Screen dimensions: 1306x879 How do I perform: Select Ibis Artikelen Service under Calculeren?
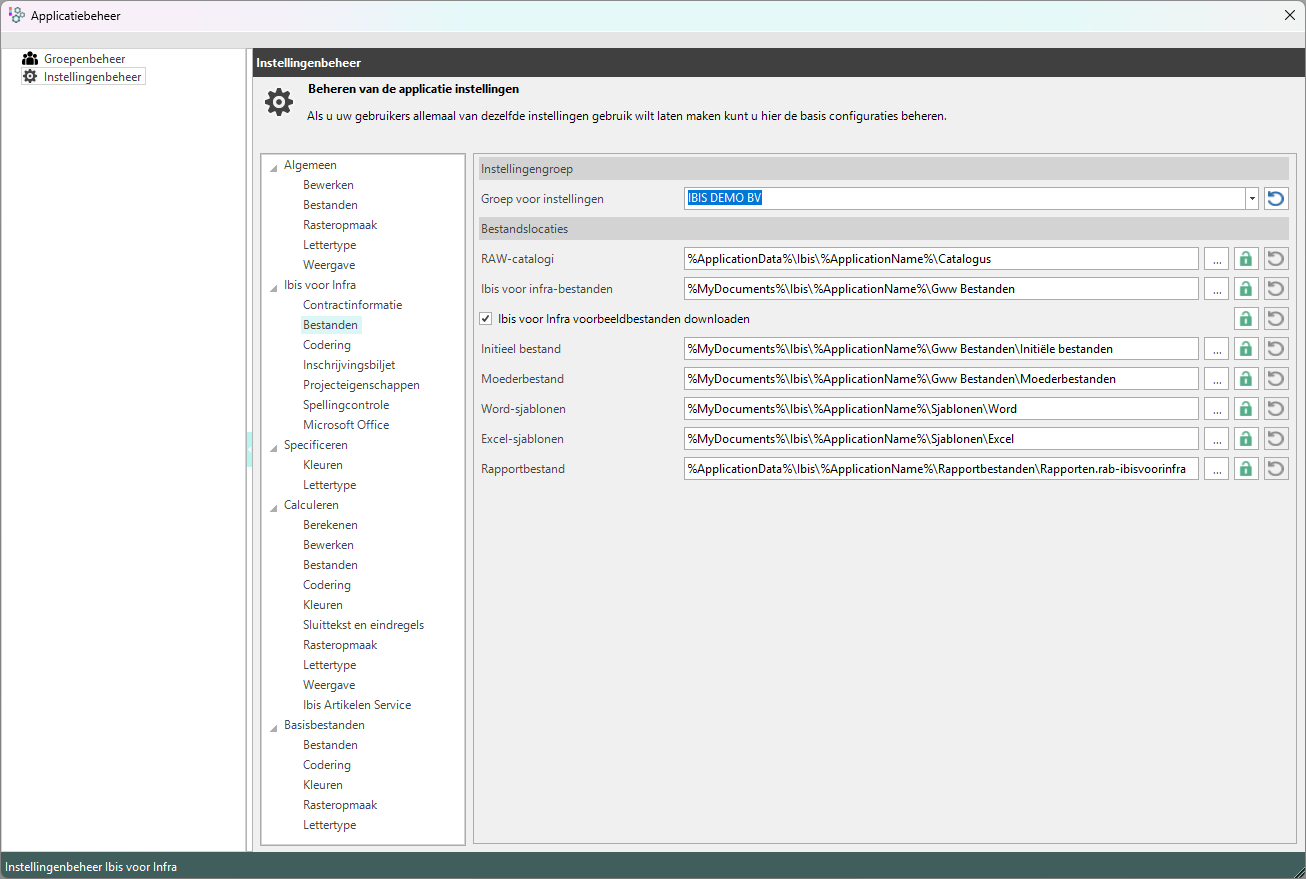(x=357, y=705)
